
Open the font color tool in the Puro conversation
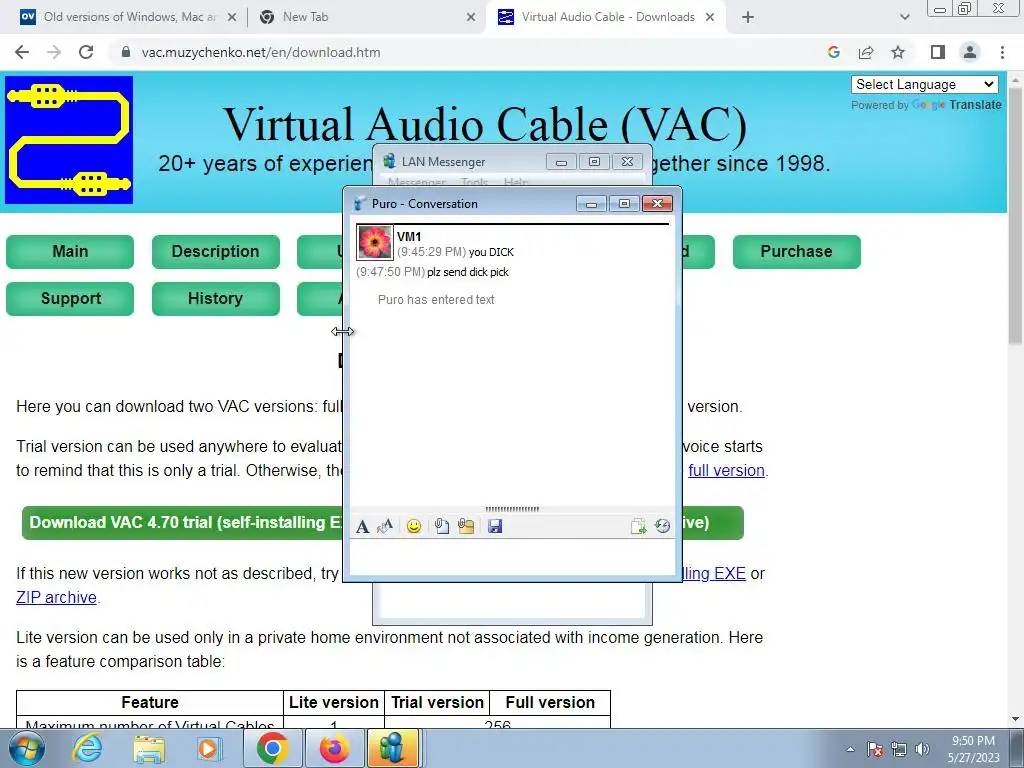pyautogui.click(x=385, y=526)
